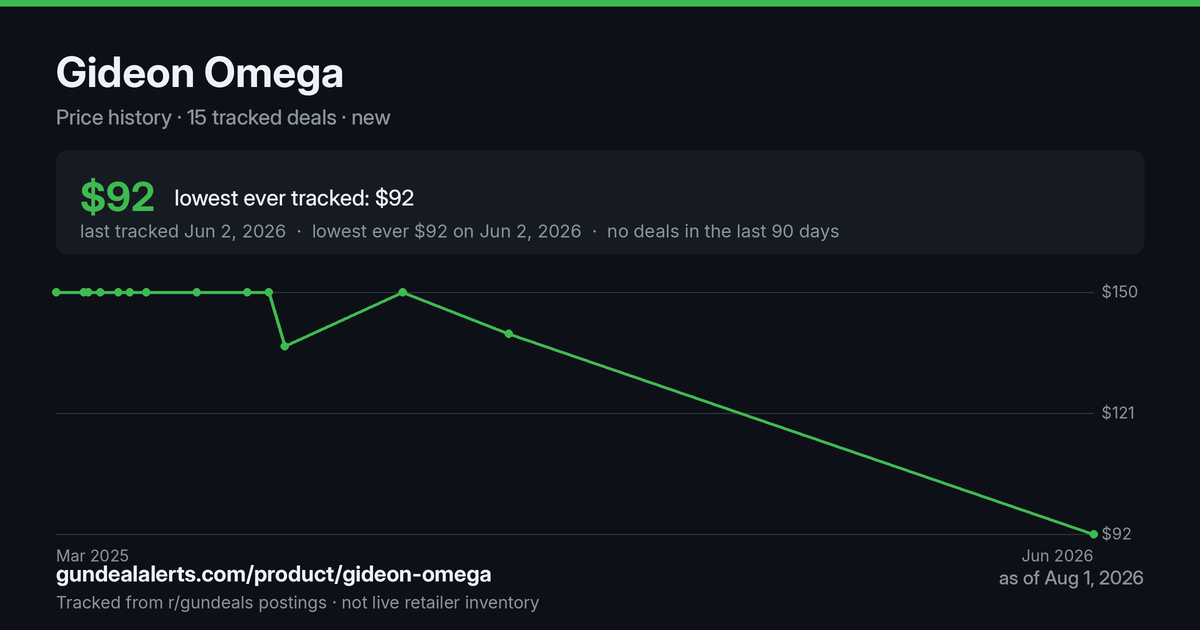Click the first data point at Mar 2025

[56, 292]
